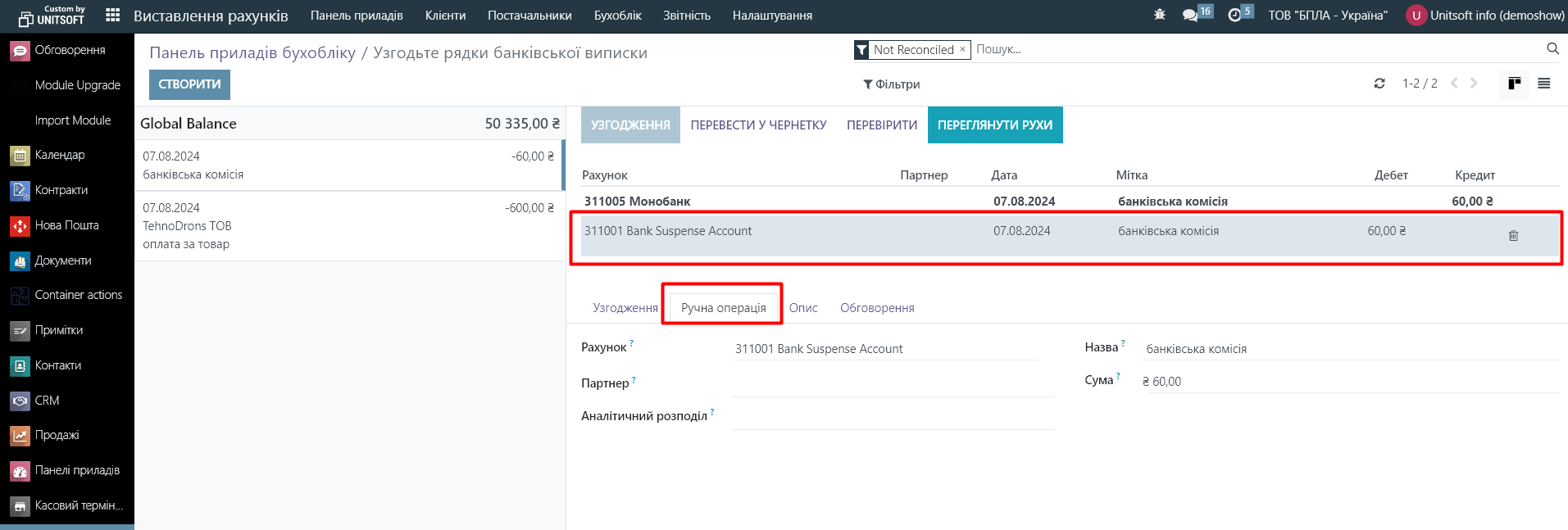Open Нова Пошта in the sidebar

66,225
